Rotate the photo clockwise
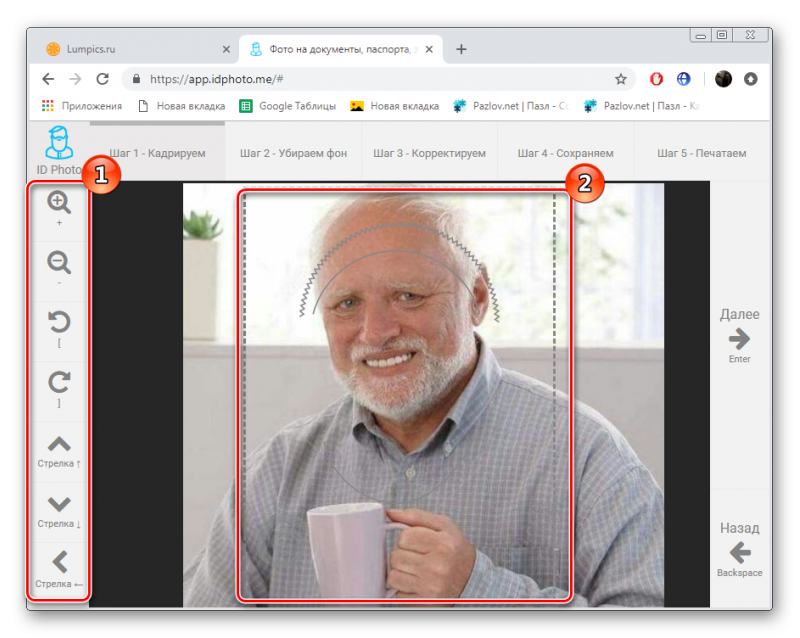800x638 pixels. click(59, 383)
